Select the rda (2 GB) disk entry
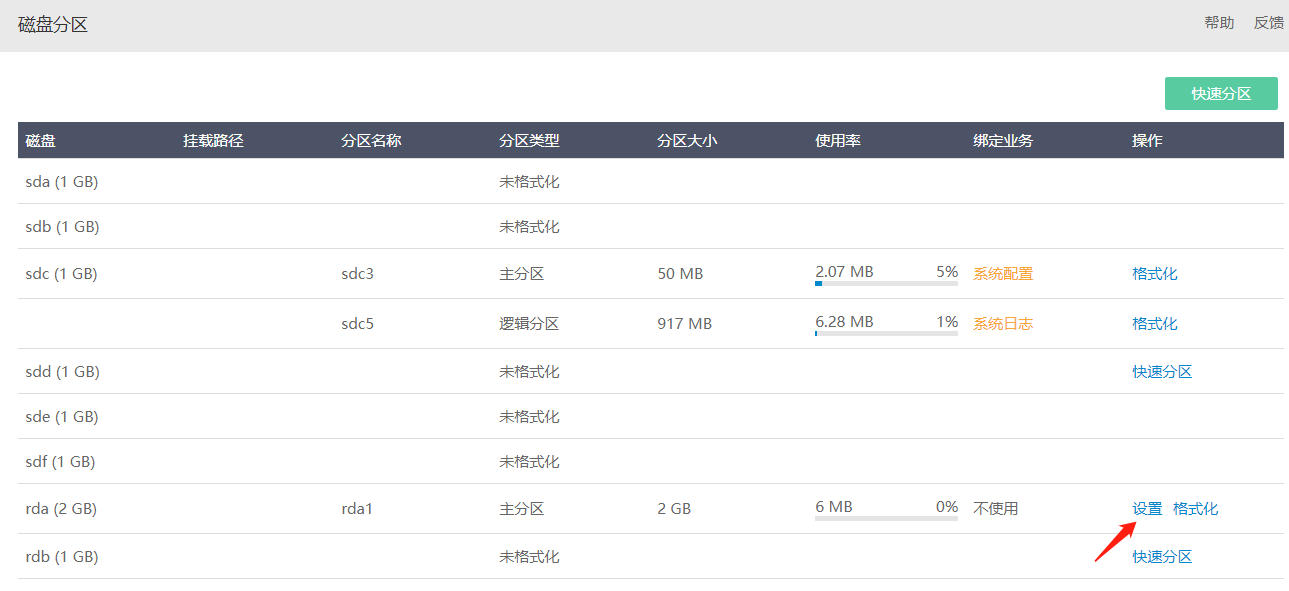This screenshot has width=1289, height=591. coord(61,508)
